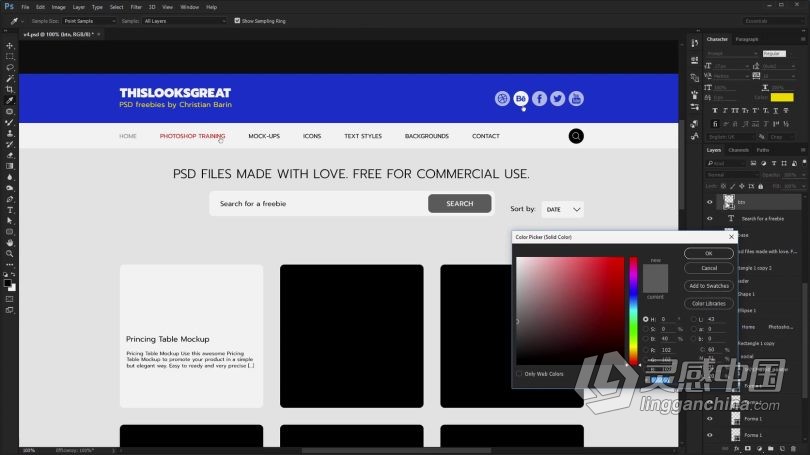Image resolution: width=810 pixels, height=455 pixels.
Task: Click the Dribbble icon in the website header
Action: (502, 98)
